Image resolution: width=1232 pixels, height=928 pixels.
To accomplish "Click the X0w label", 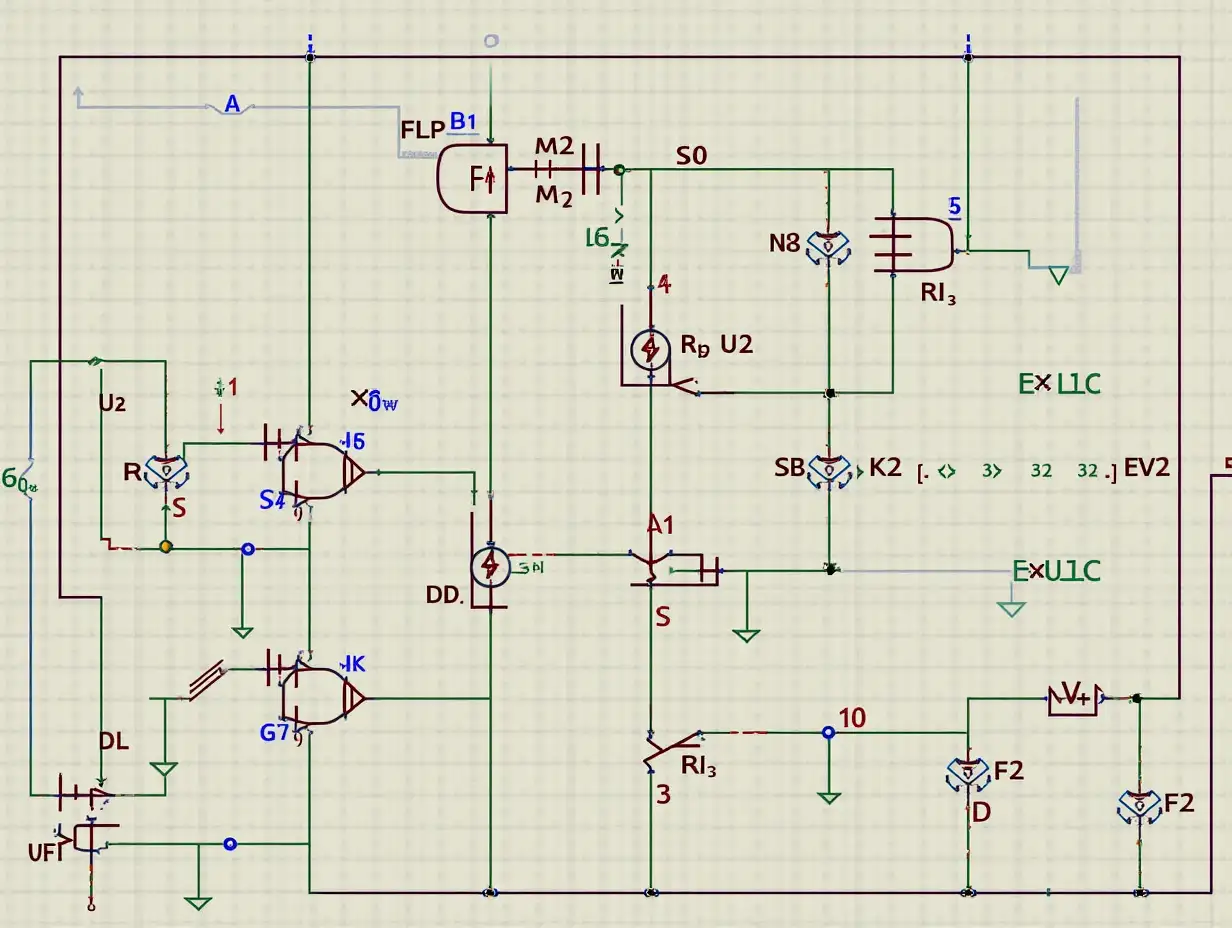I will click(x=375, y=400).
